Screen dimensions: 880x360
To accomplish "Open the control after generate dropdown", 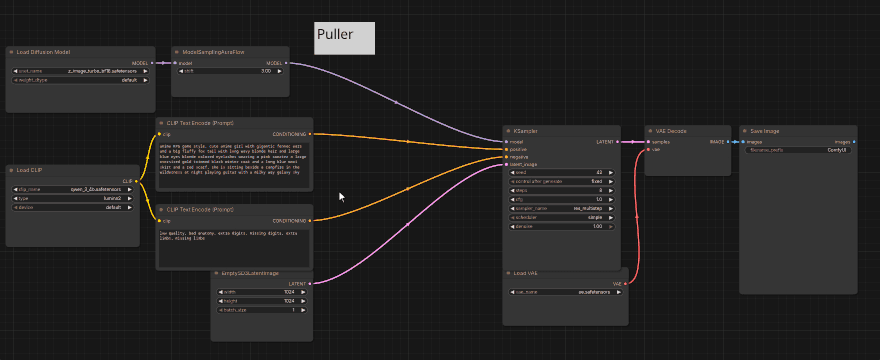I will click(x=561, y=182).
